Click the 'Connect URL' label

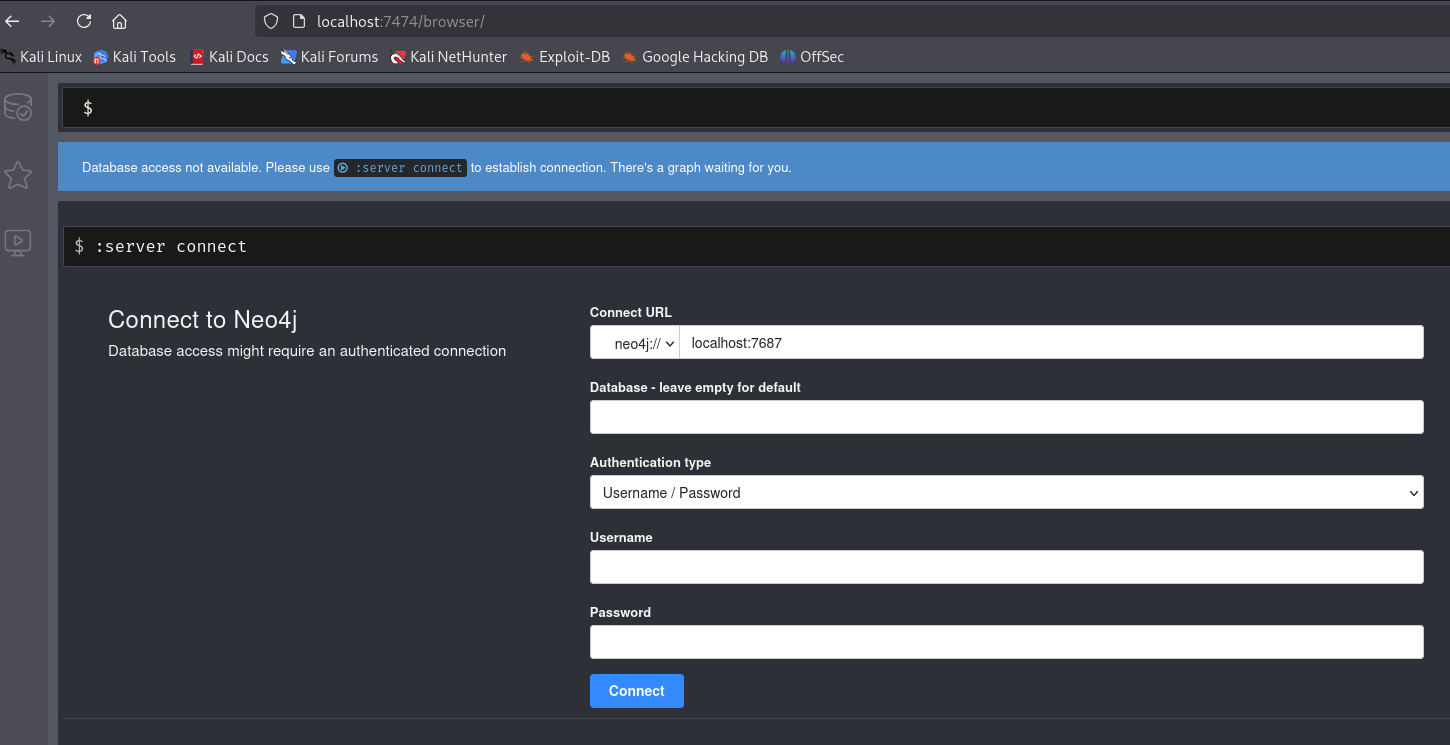pyautogui.click(x=631, y=312)
